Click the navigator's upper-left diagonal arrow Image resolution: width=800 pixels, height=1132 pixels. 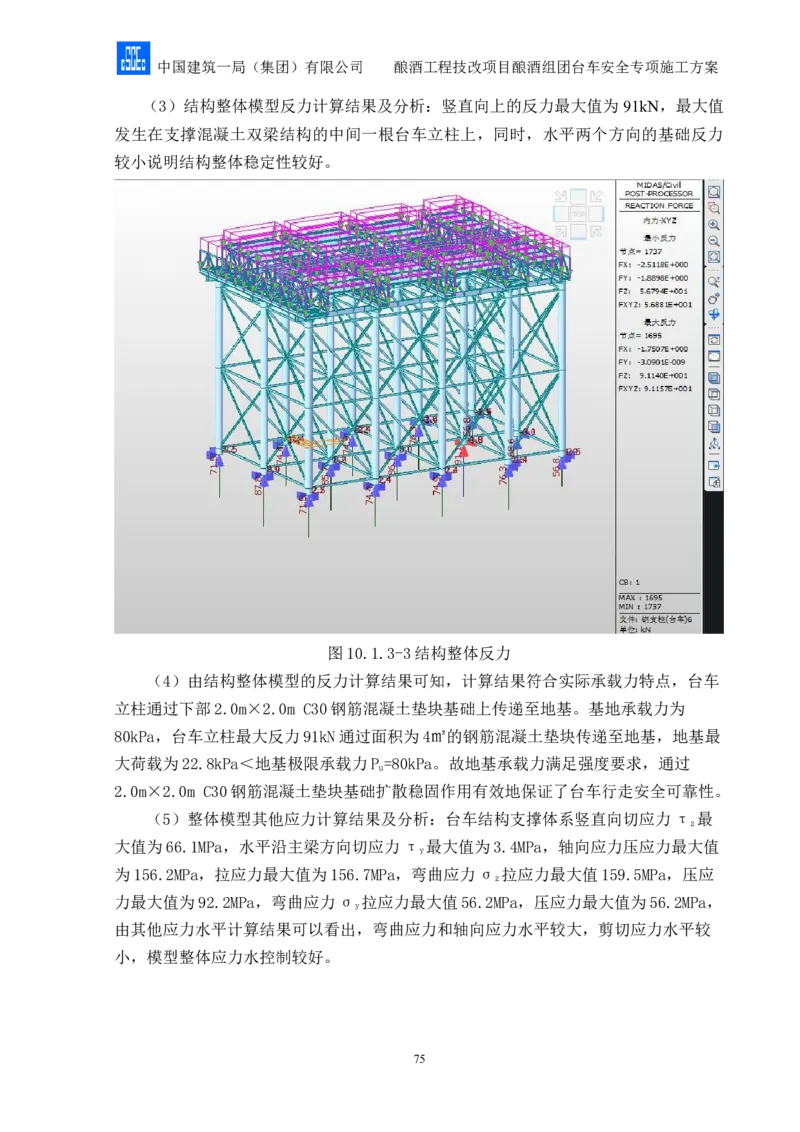[x=561, y=197]
